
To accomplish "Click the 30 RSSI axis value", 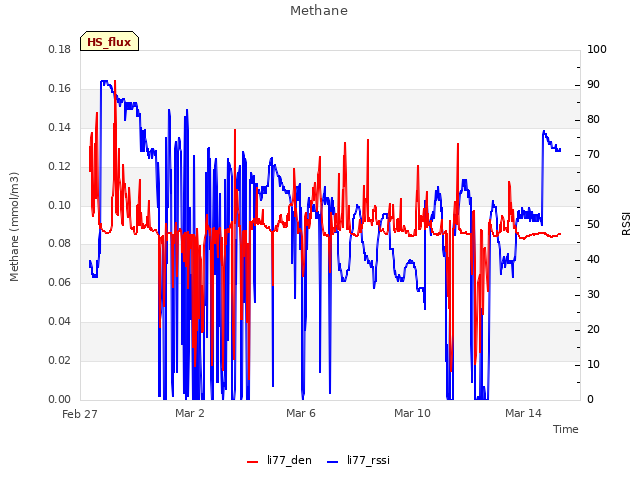I will [x=593, y=294].
